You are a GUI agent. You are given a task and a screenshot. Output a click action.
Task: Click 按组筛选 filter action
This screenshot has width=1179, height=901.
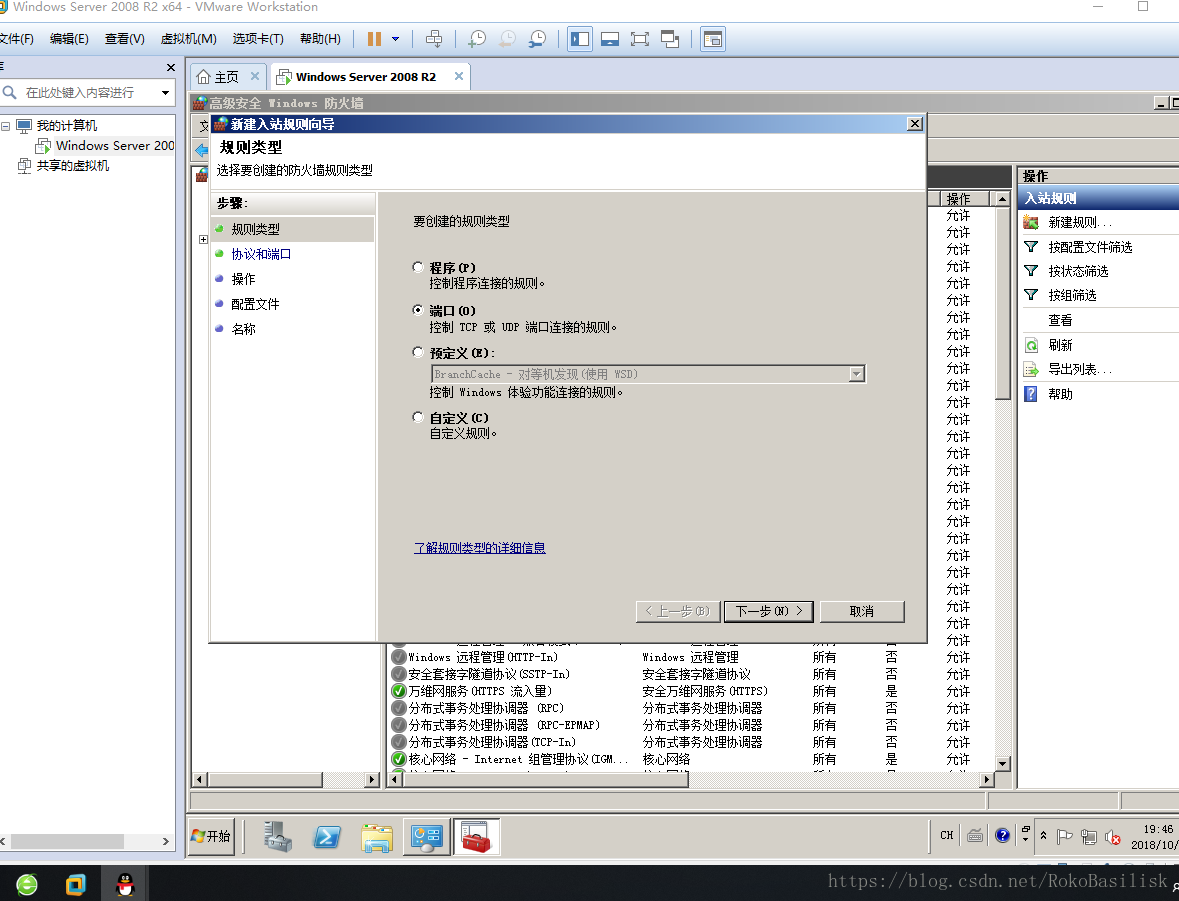coord(1072,296)
